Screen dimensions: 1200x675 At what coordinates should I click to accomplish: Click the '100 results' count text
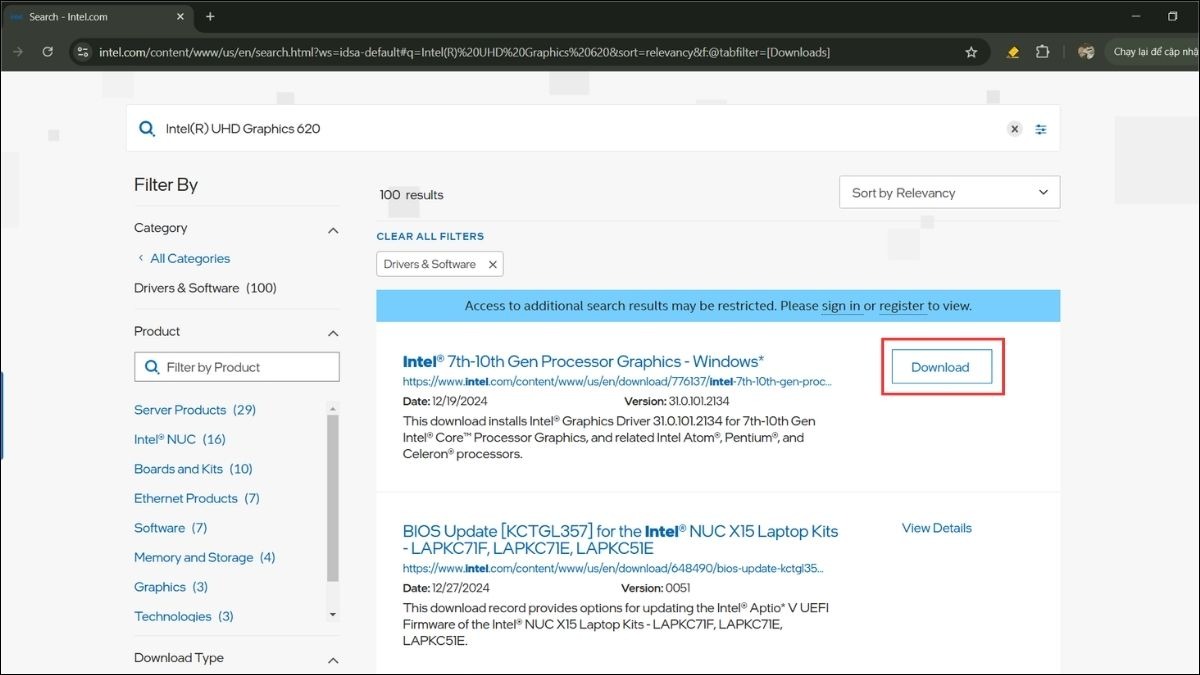[411, 195]
